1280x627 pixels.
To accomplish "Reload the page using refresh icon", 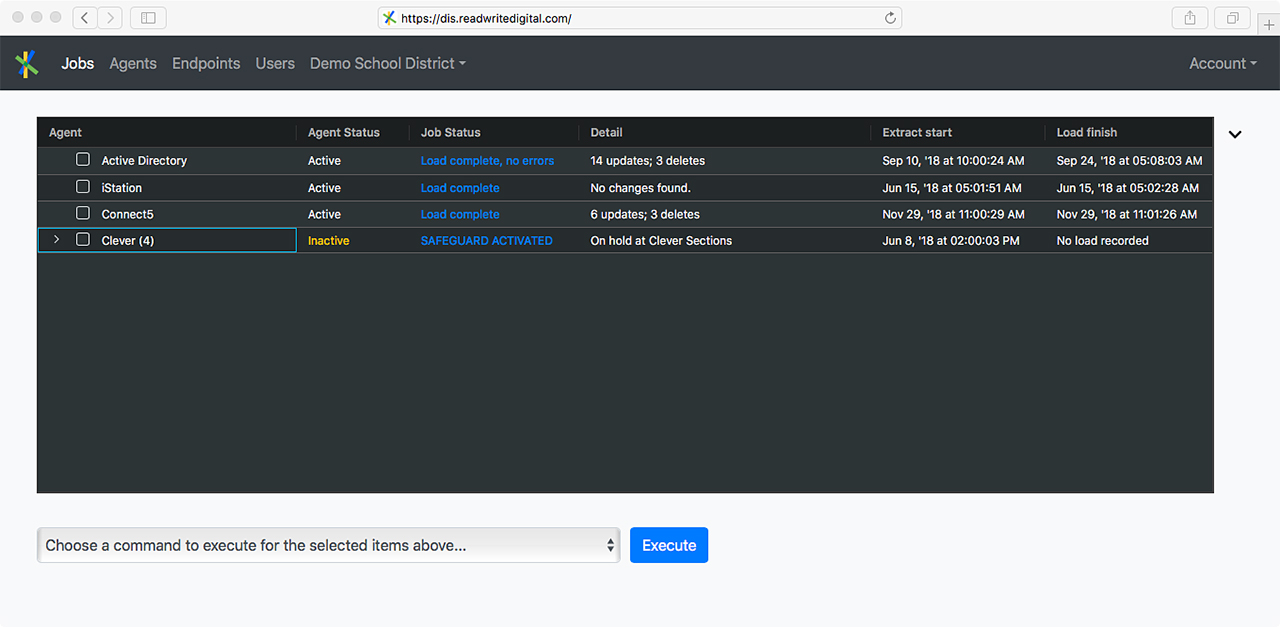I will [x=890, y=18].
